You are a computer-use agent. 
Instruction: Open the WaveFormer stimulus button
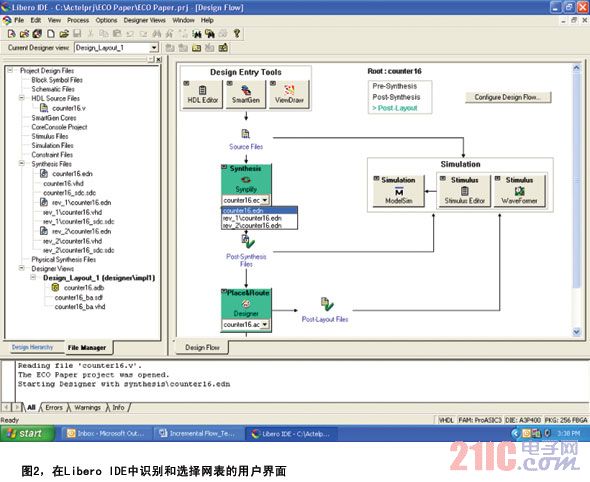519,191
